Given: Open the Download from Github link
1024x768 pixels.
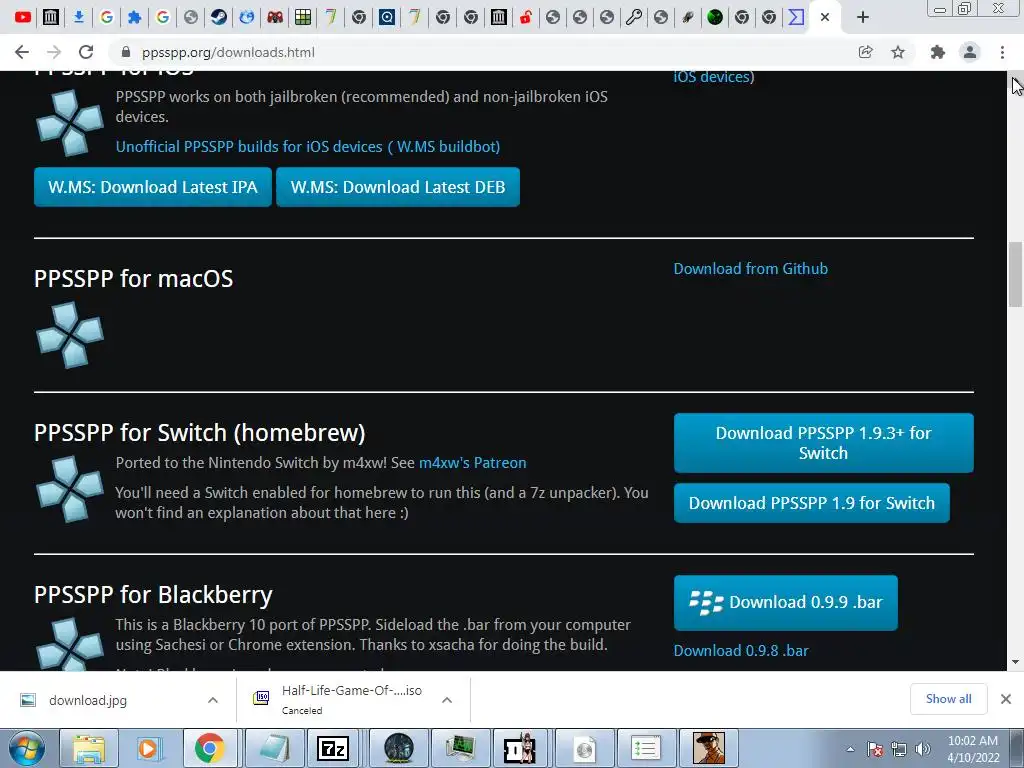Looking at the screenshot, I should pos(750,268).
